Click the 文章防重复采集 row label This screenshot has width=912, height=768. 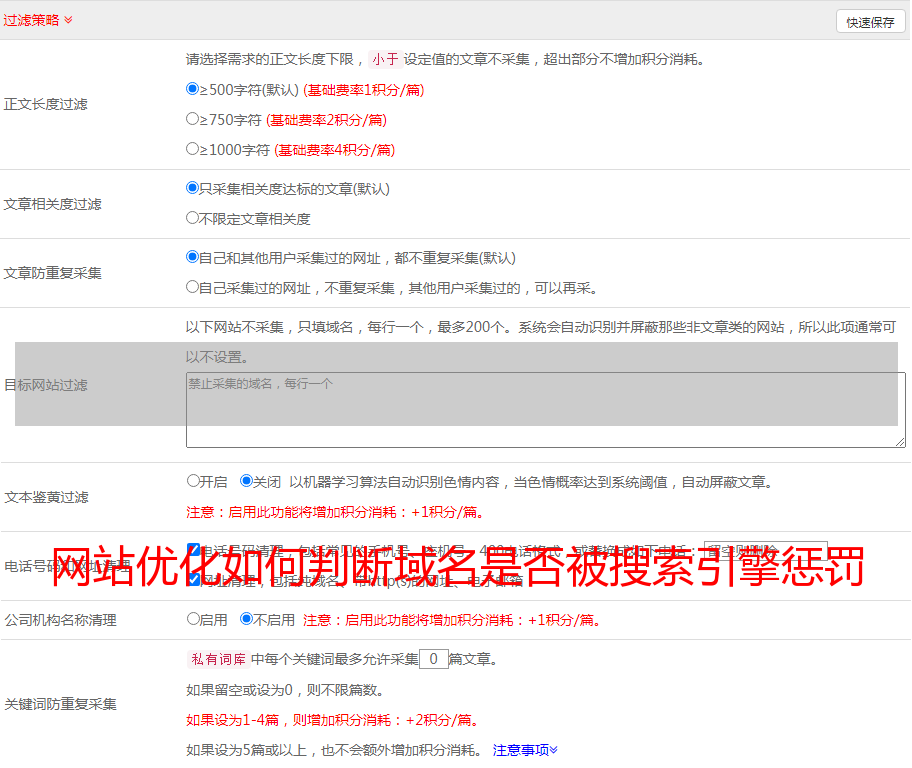(x=52, y=273)
